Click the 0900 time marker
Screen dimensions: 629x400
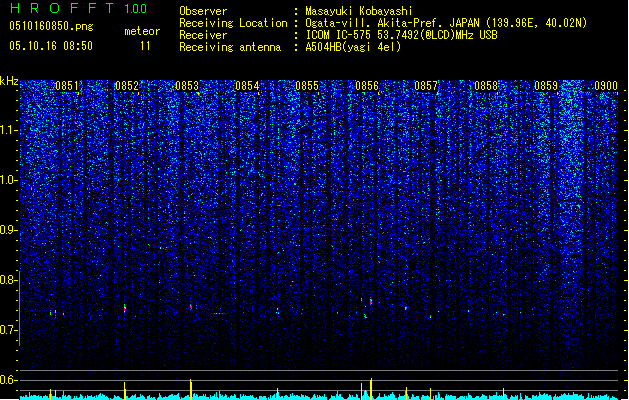click(x=606, y=86)
